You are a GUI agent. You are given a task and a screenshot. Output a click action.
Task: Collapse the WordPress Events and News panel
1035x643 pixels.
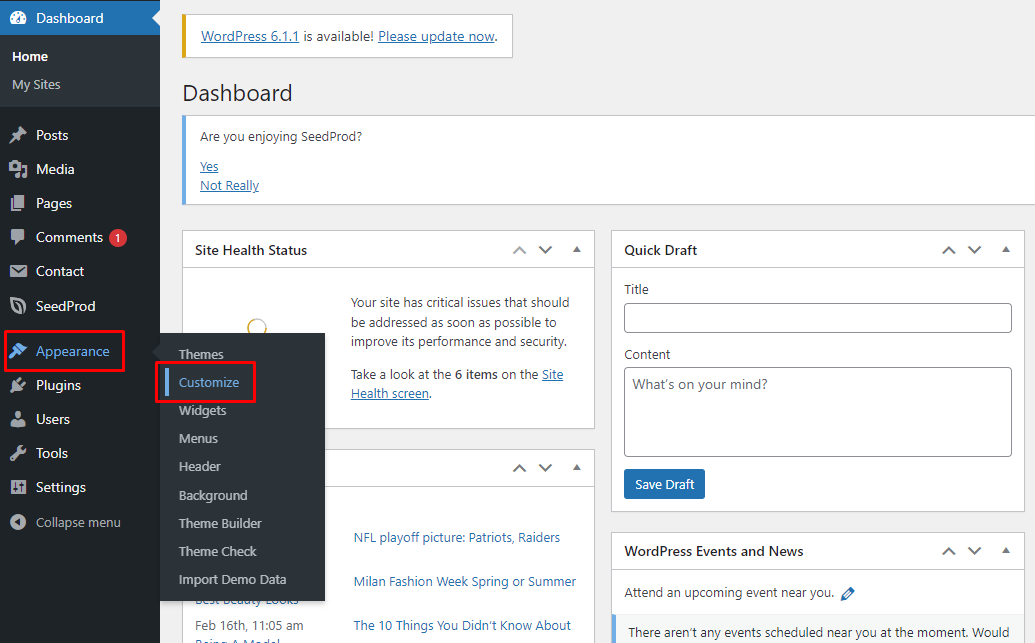(1005, 551)
